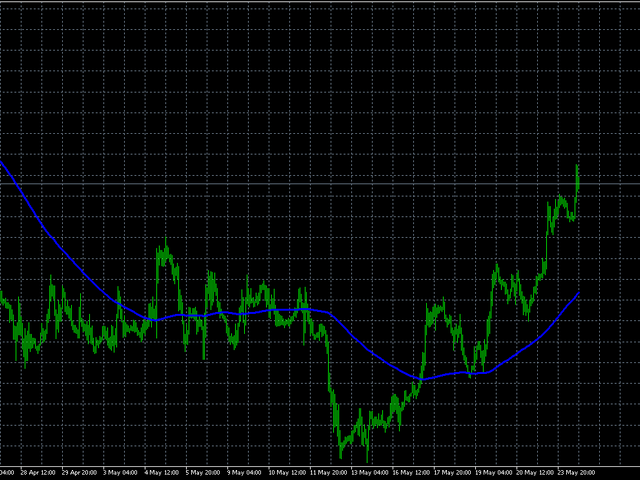Click the 16 May 12:00 time label
Screen dimensions: 640x480
[411, 473]
